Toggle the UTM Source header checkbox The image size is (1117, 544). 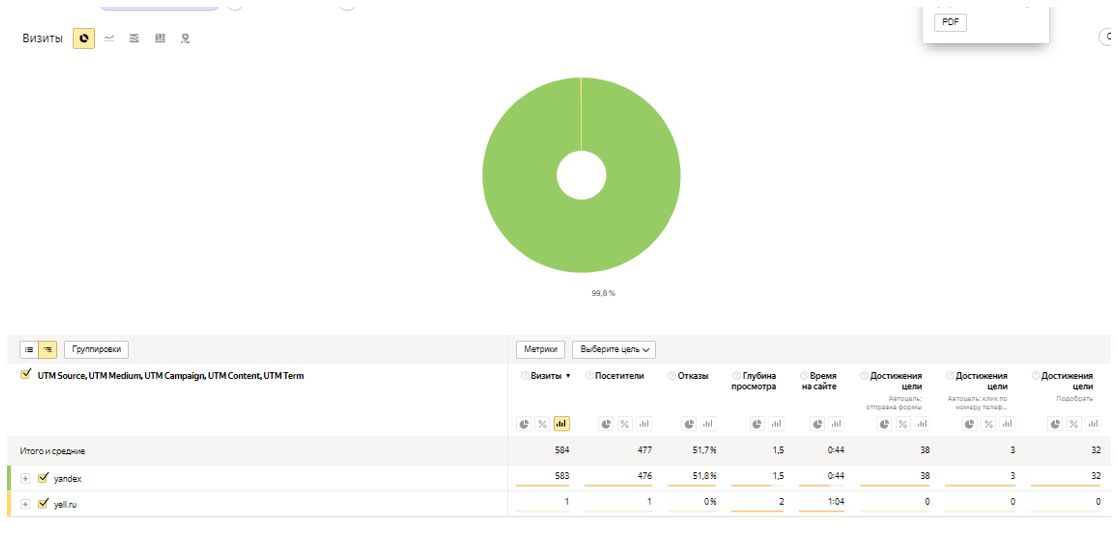click(x=26, y=375)
